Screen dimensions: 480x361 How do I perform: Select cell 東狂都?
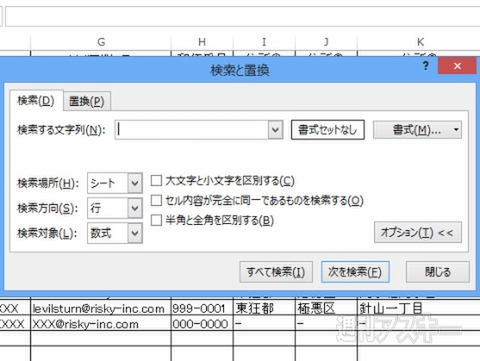tap(264, 308)
